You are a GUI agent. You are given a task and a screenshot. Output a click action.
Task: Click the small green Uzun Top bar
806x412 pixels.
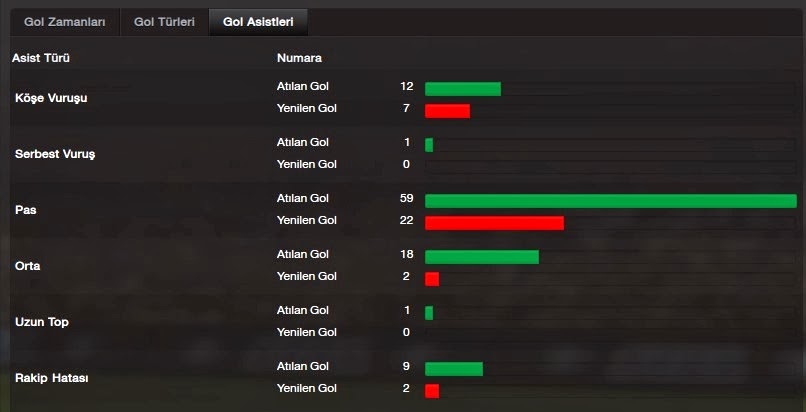(x=429, y=313)
